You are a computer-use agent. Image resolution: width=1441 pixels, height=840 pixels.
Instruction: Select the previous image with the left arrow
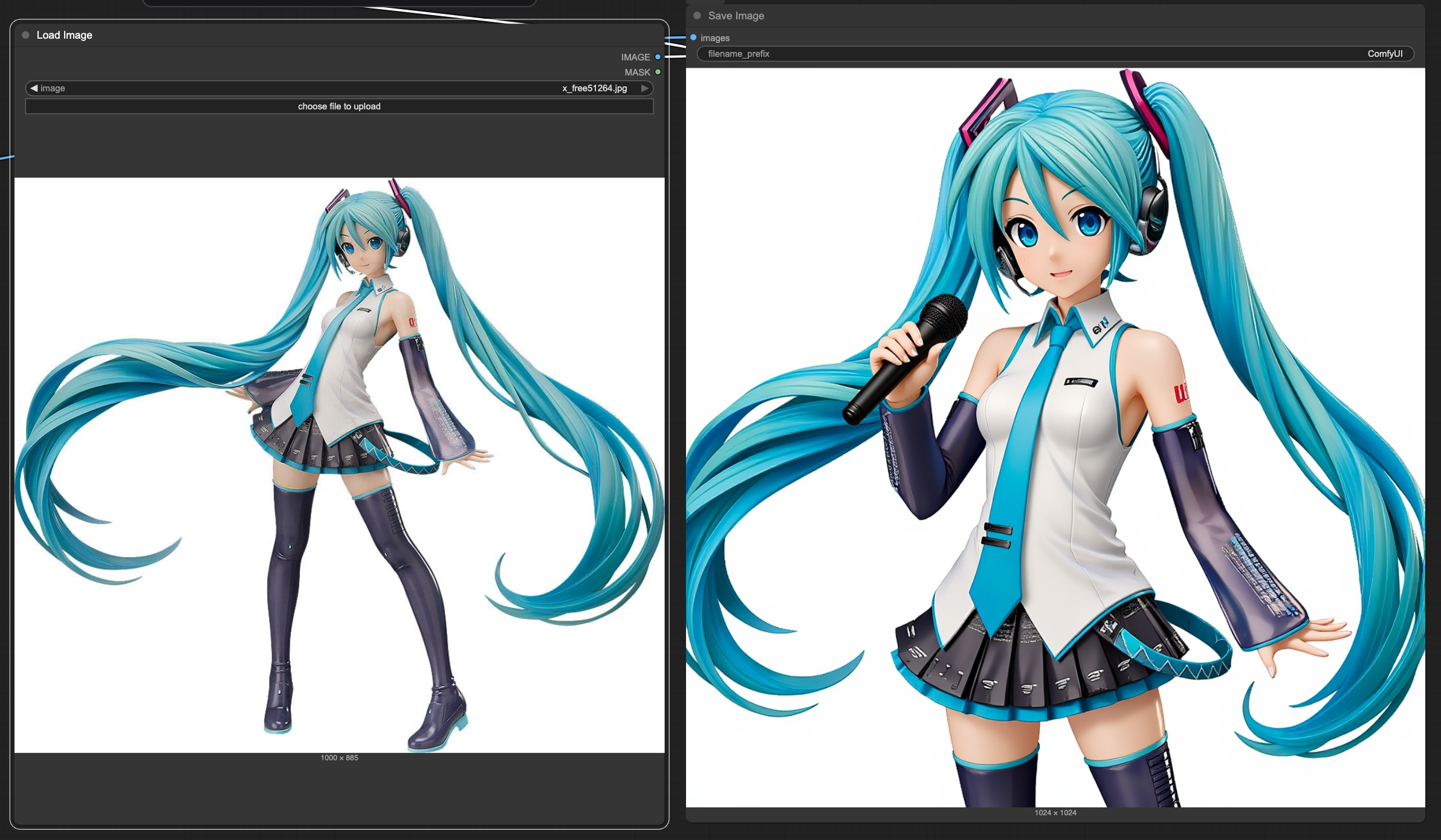34,88
